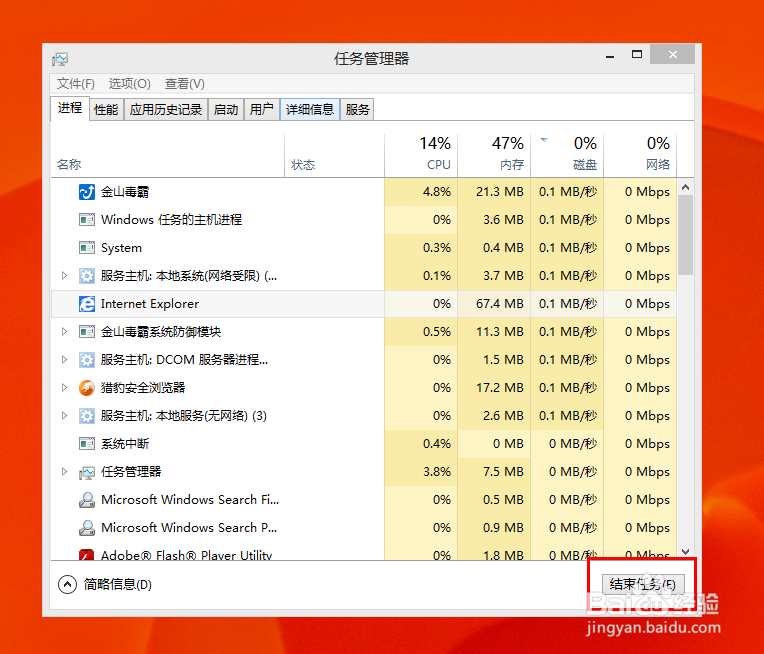
Task: Open the 查看(V) menu
Action: point(185,84)
